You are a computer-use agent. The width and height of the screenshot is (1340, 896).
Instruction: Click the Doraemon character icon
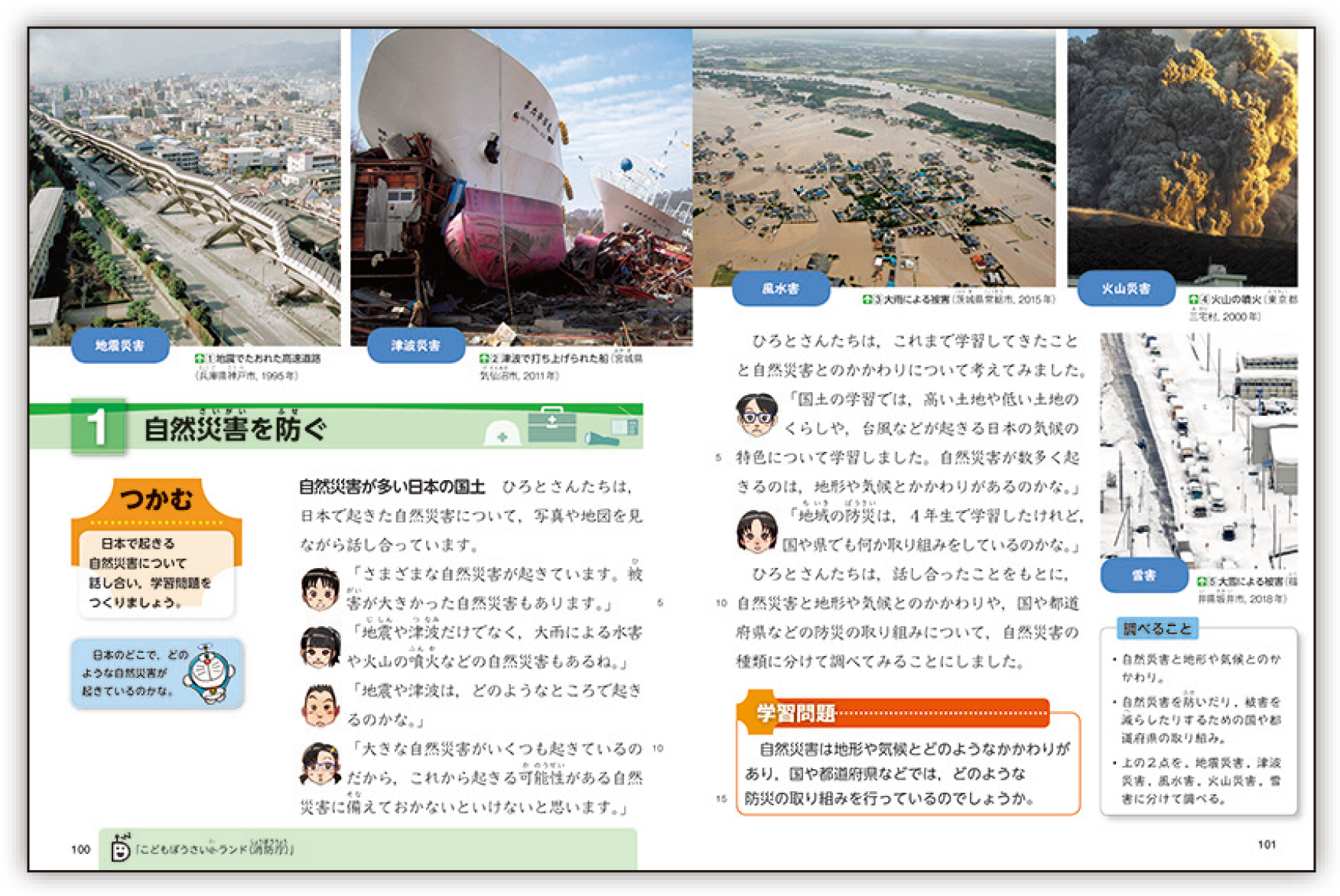[210, 674]
